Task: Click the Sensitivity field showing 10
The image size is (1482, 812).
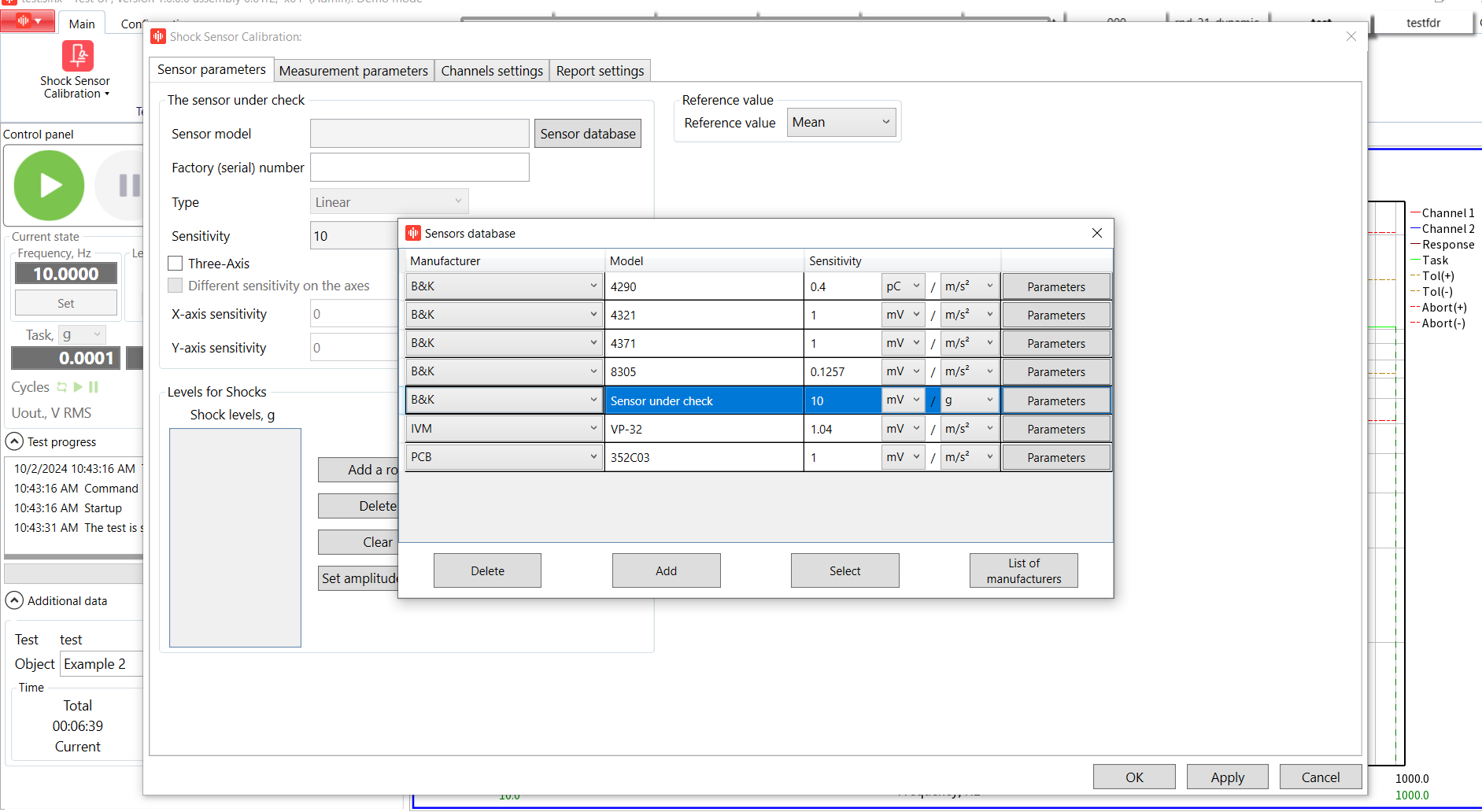Action: pyautogui.click(x=354, y=236)
